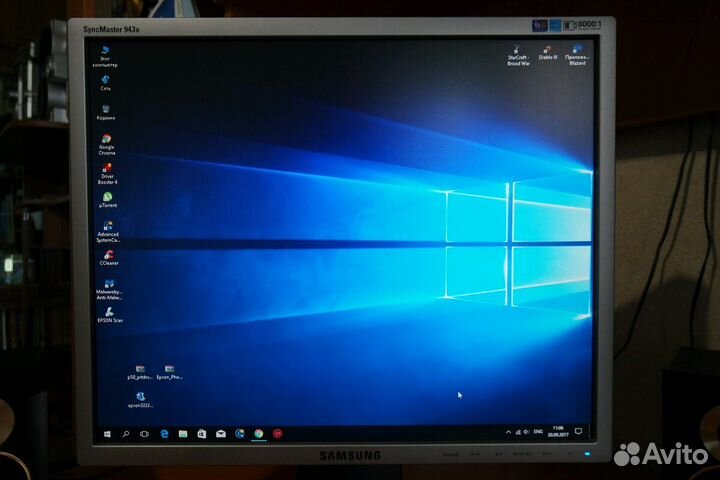Click the StarCraft Brood War shortcut

518,48
